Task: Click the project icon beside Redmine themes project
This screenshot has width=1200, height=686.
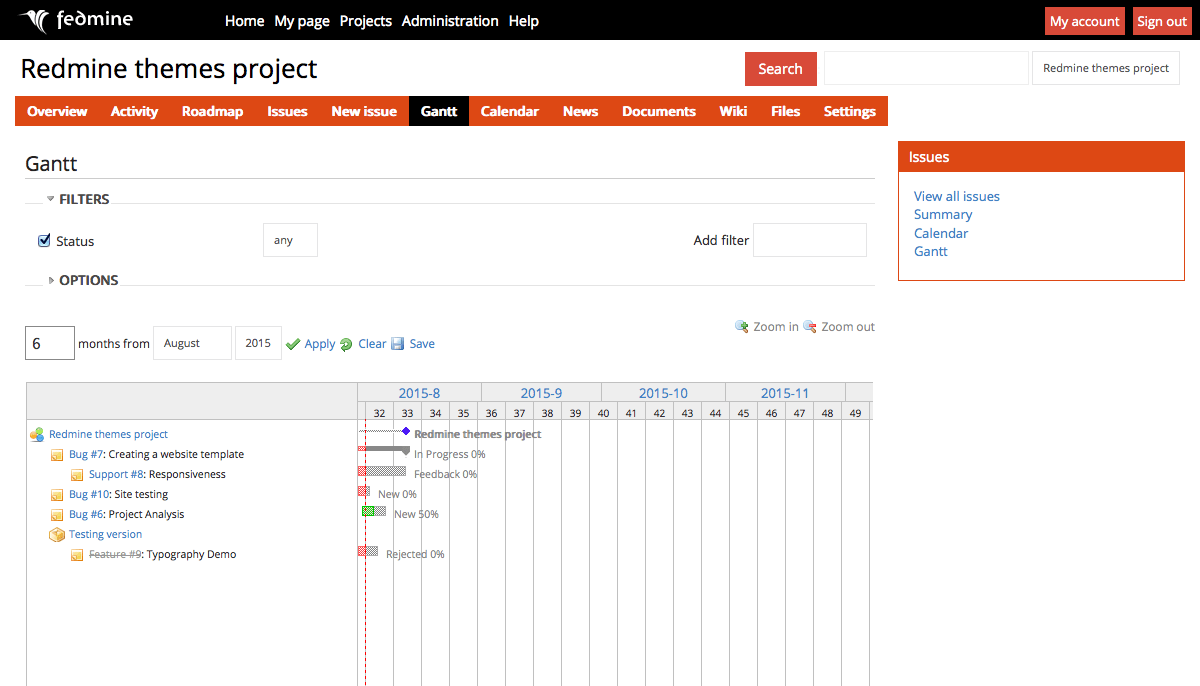Action: click(37, 434)
